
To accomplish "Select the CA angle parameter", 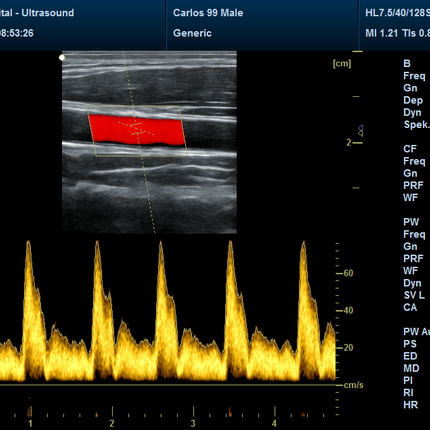I will [x=410, y=307].
